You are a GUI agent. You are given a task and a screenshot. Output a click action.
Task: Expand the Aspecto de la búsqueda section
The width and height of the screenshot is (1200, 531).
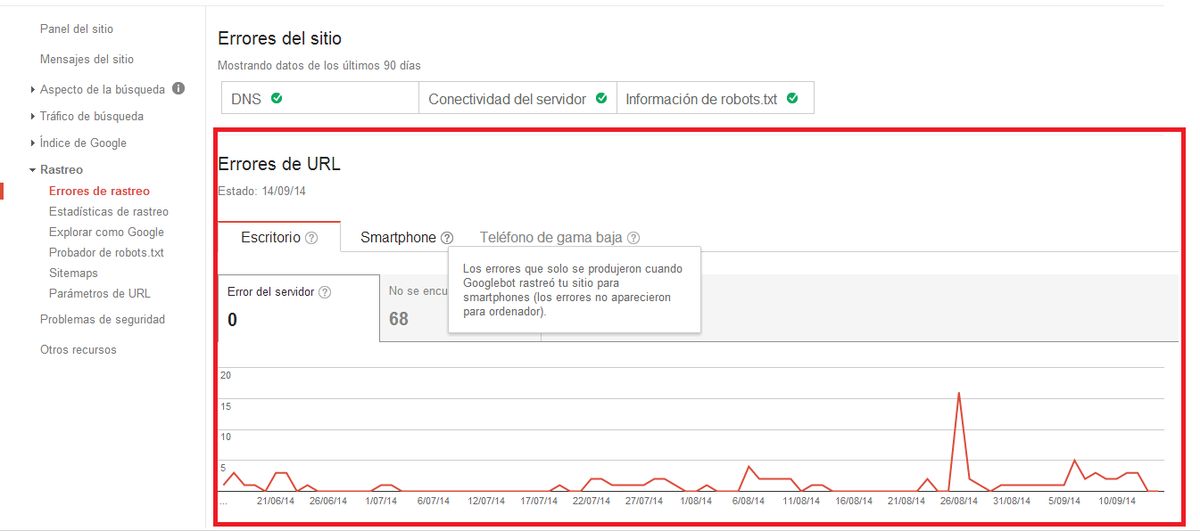[101, 89]
